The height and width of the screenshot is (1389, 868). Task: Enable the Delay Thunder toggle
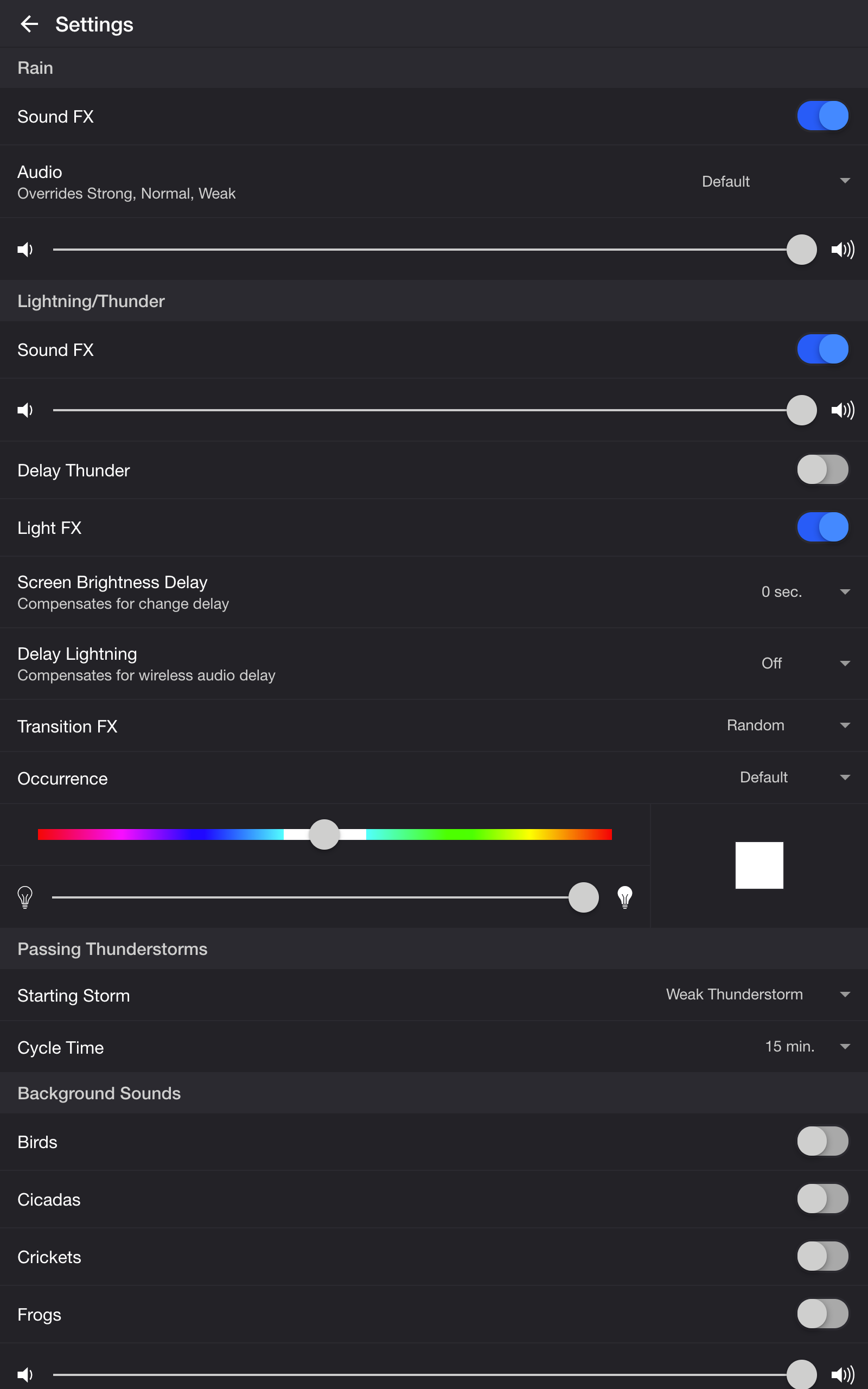822,469
